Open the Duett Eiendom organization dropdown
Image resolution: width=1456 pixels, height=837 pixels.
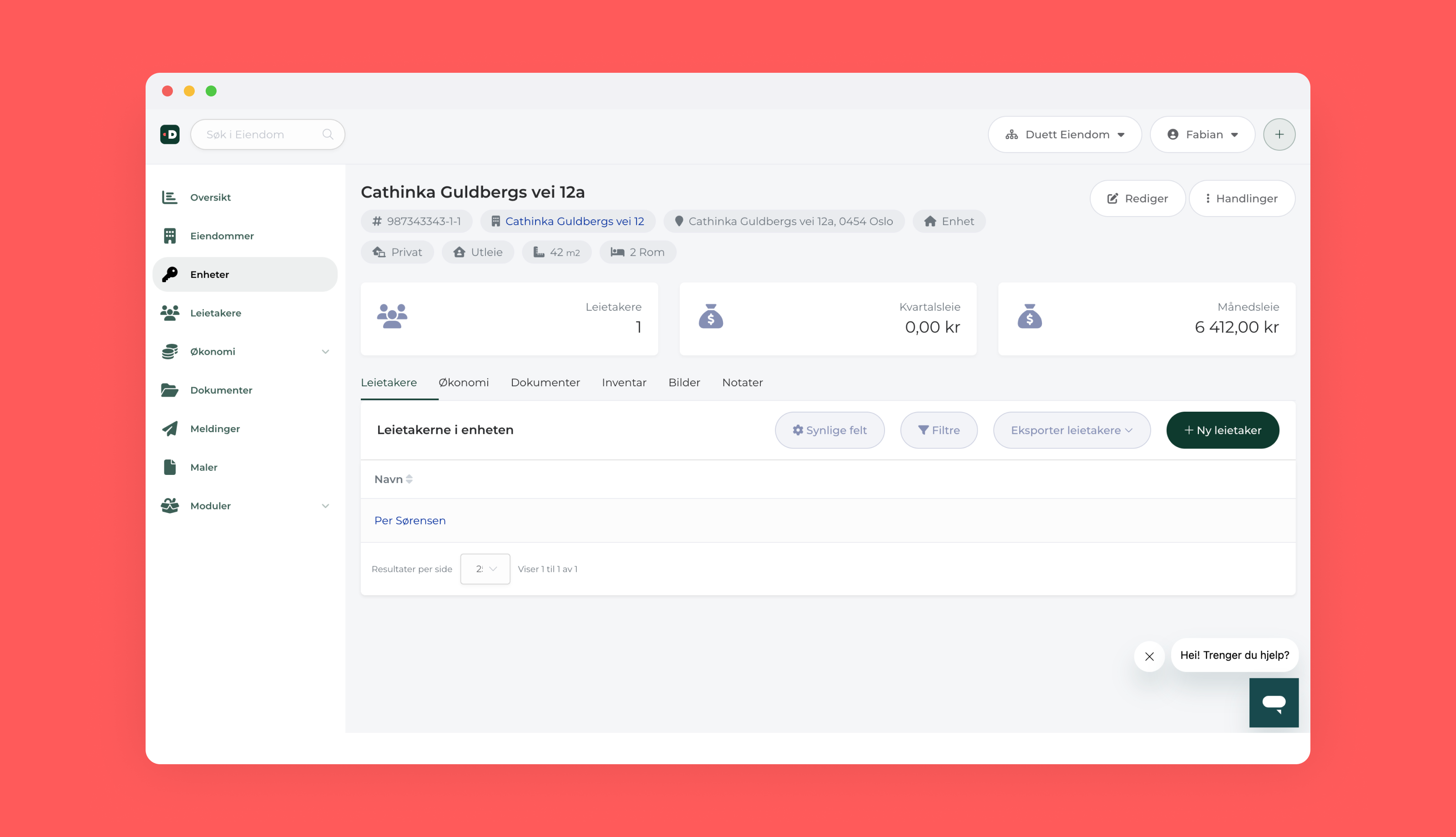click(x=1065, y=135)
